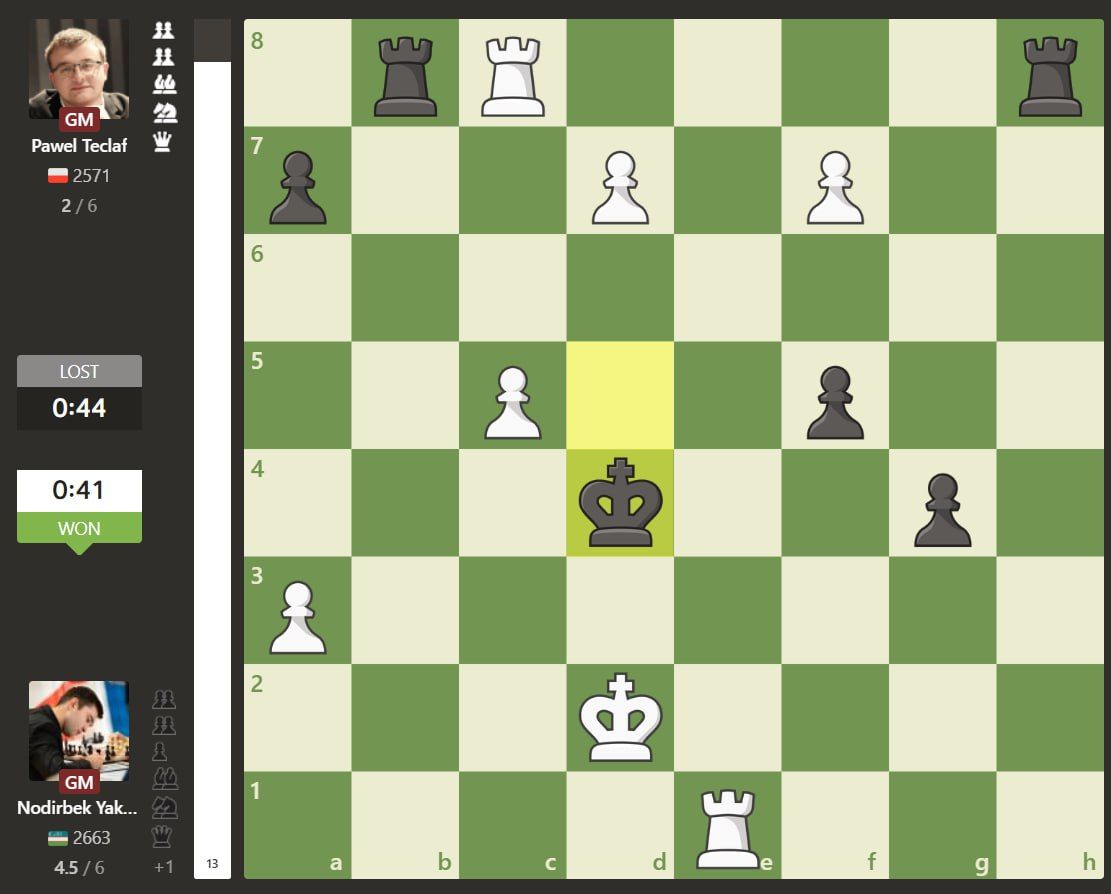Click the 2571 rating text

(91, 176)
